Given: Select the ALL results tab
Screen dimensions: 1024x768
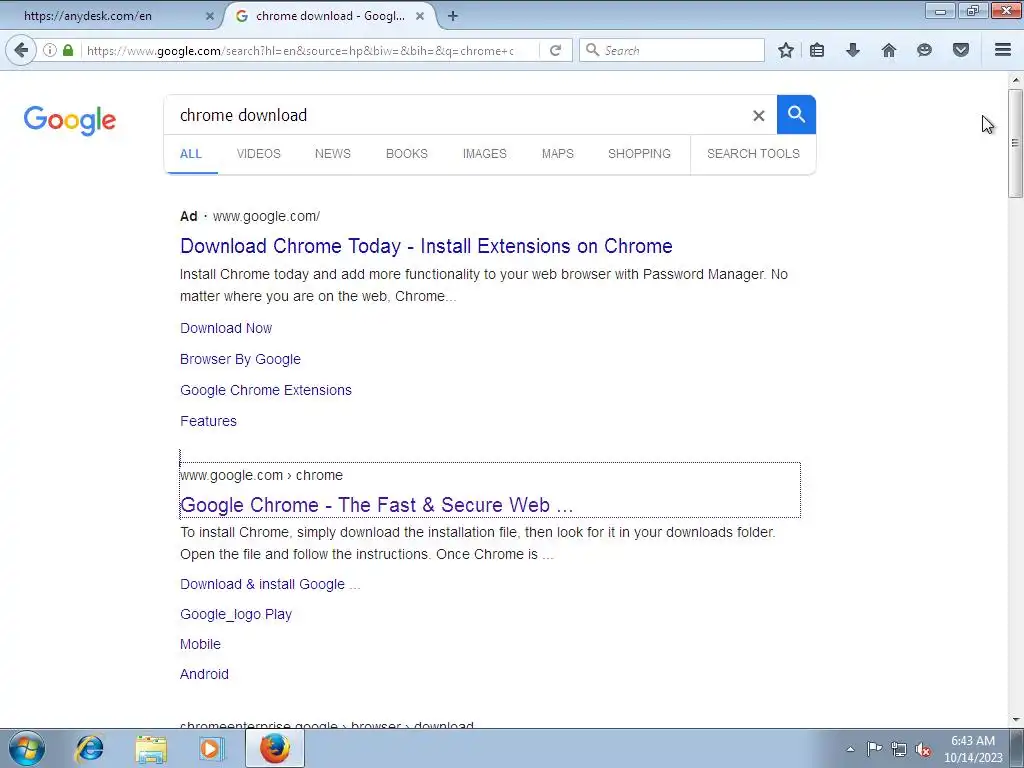Looking at the screenshot, I should click(191, 154).
